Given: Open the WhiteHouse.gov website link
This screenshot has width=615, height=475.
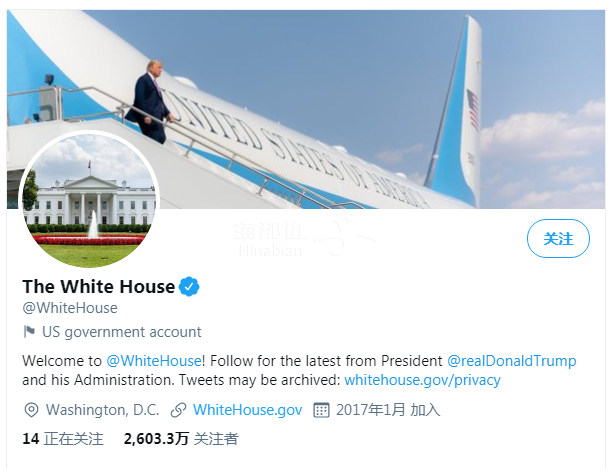Looking at the screenshot, I should tap(247, 410).
